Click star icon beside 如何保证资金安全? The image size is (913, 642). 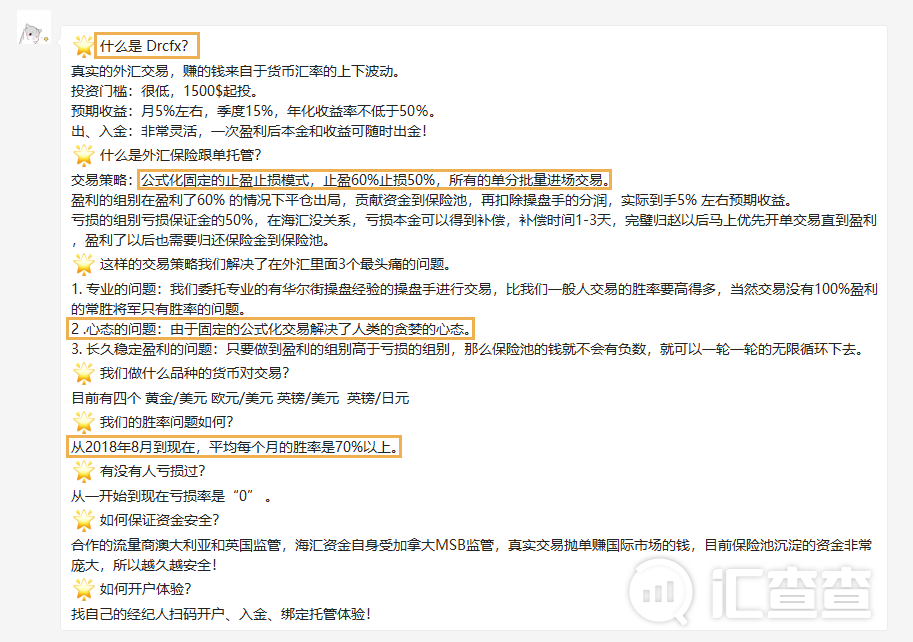click(83, 520)
